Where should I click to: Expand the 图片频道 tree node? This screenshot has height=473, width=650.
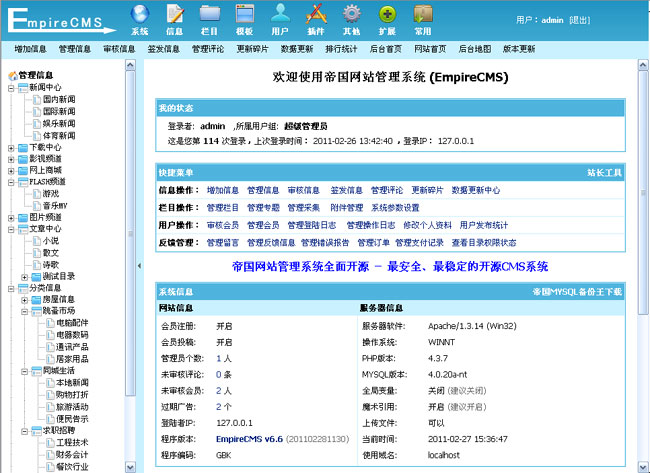[11, 217]
